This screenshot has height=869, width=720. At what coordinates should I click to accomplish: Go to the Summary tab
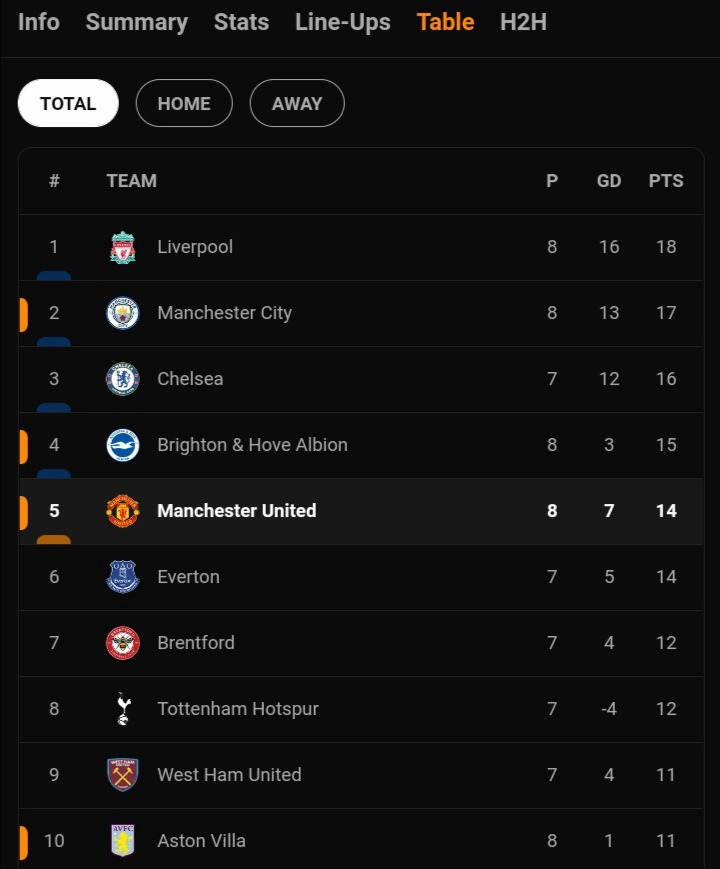(137, 23)
